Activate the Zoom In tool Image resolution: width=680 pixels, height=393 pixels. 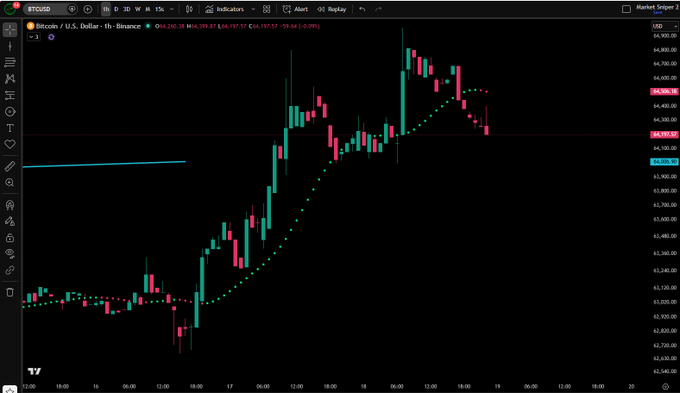pyautogui.click(x=10, y=183)
